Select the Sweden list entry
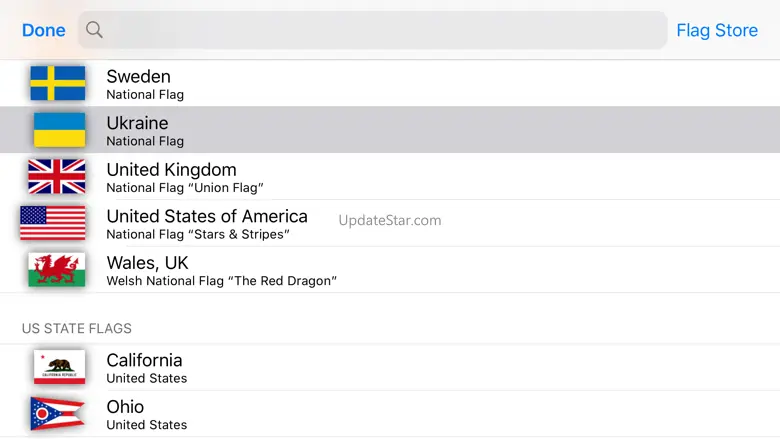Screen dimensions: 780x439 (139, 77)
